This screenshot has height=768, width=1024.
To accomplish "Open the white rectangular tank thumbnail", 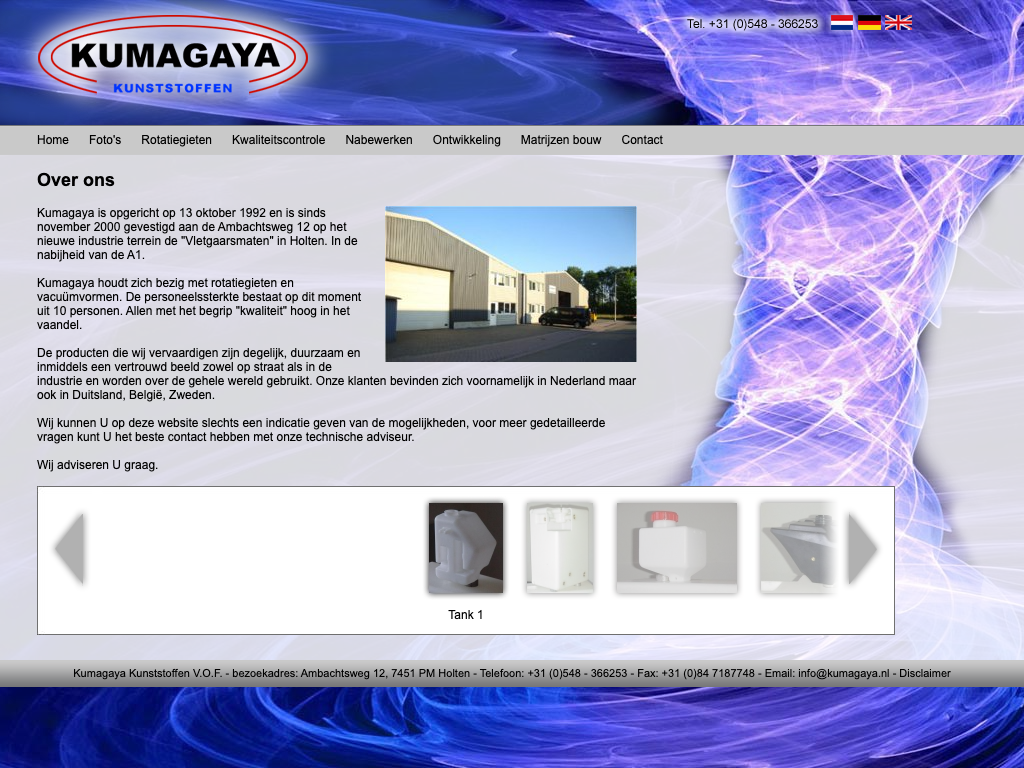I will point(560,548).
